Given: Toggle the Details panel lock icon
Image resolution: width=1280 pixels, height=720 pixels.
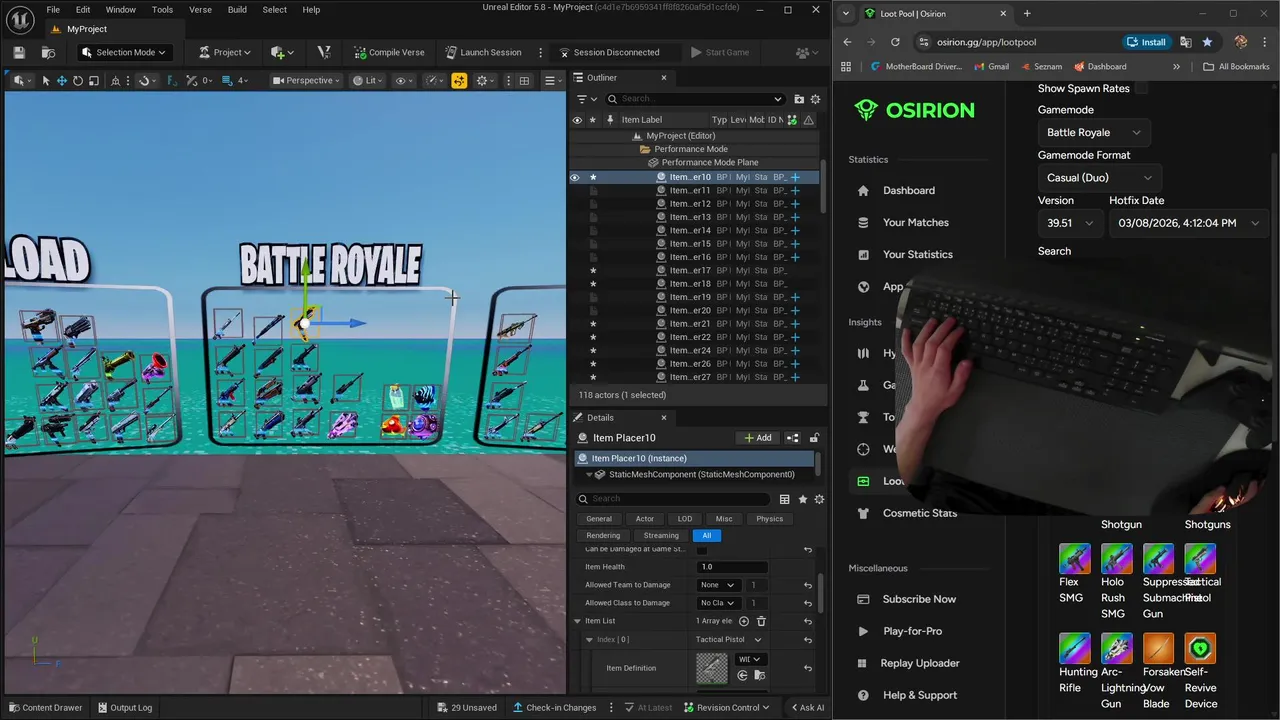Looking at the screenshot, I should pyautogui.click(x=814, y=438).
